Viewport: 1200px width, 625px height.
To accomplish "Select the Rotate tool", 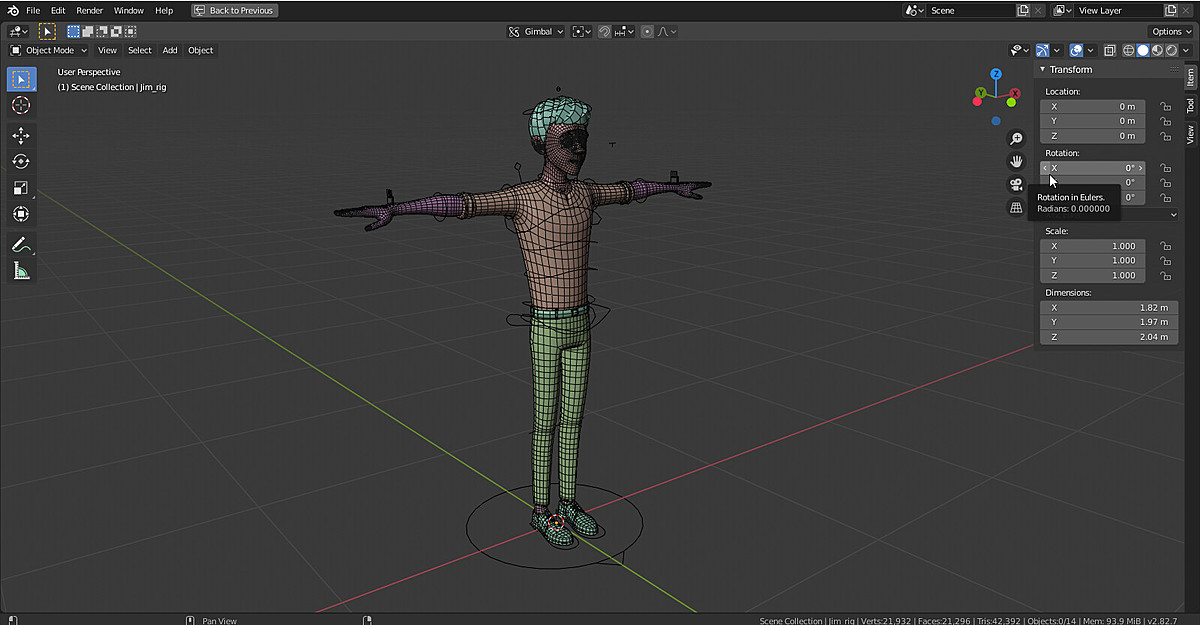I will pos(21,161).
